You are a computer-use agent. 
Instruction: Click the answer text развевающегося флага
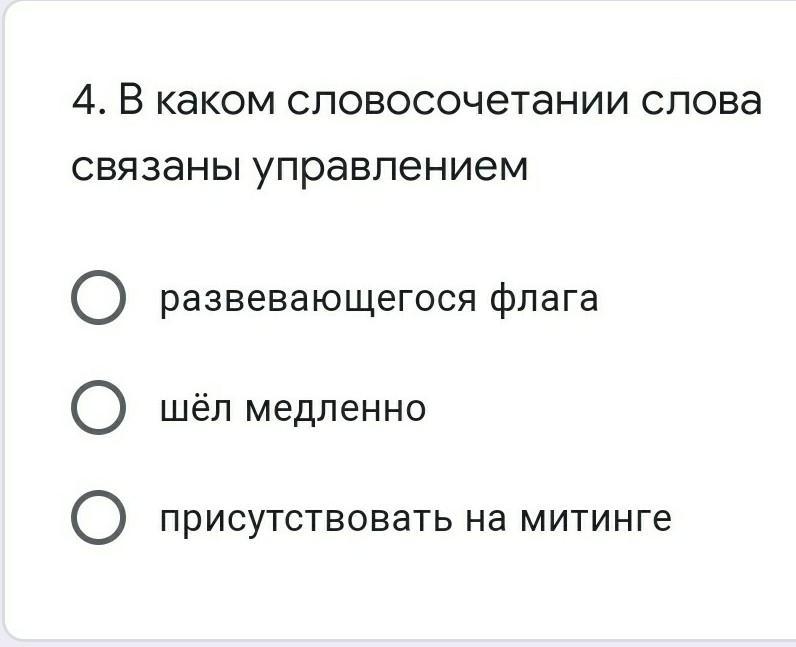tap(379, 299)
